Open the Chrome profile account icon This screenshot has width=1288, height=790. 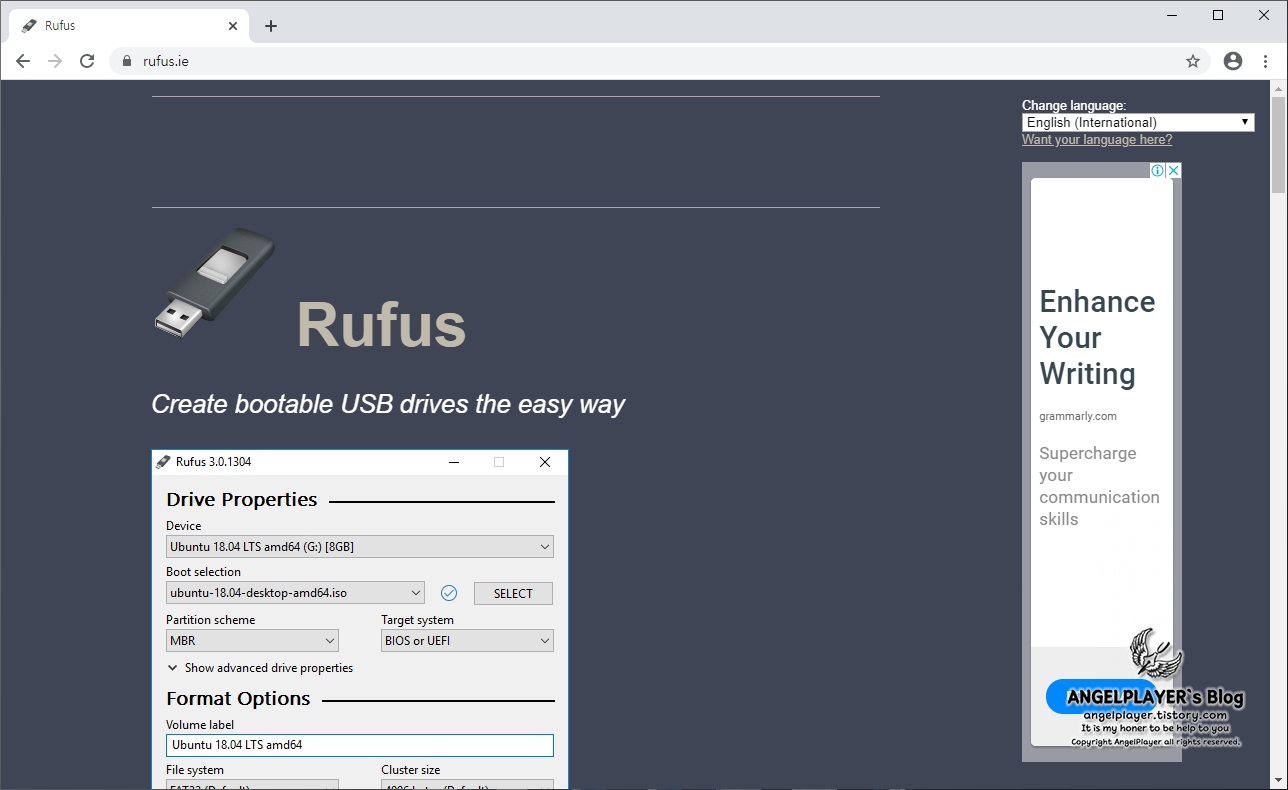click(x=1233, y=61)
